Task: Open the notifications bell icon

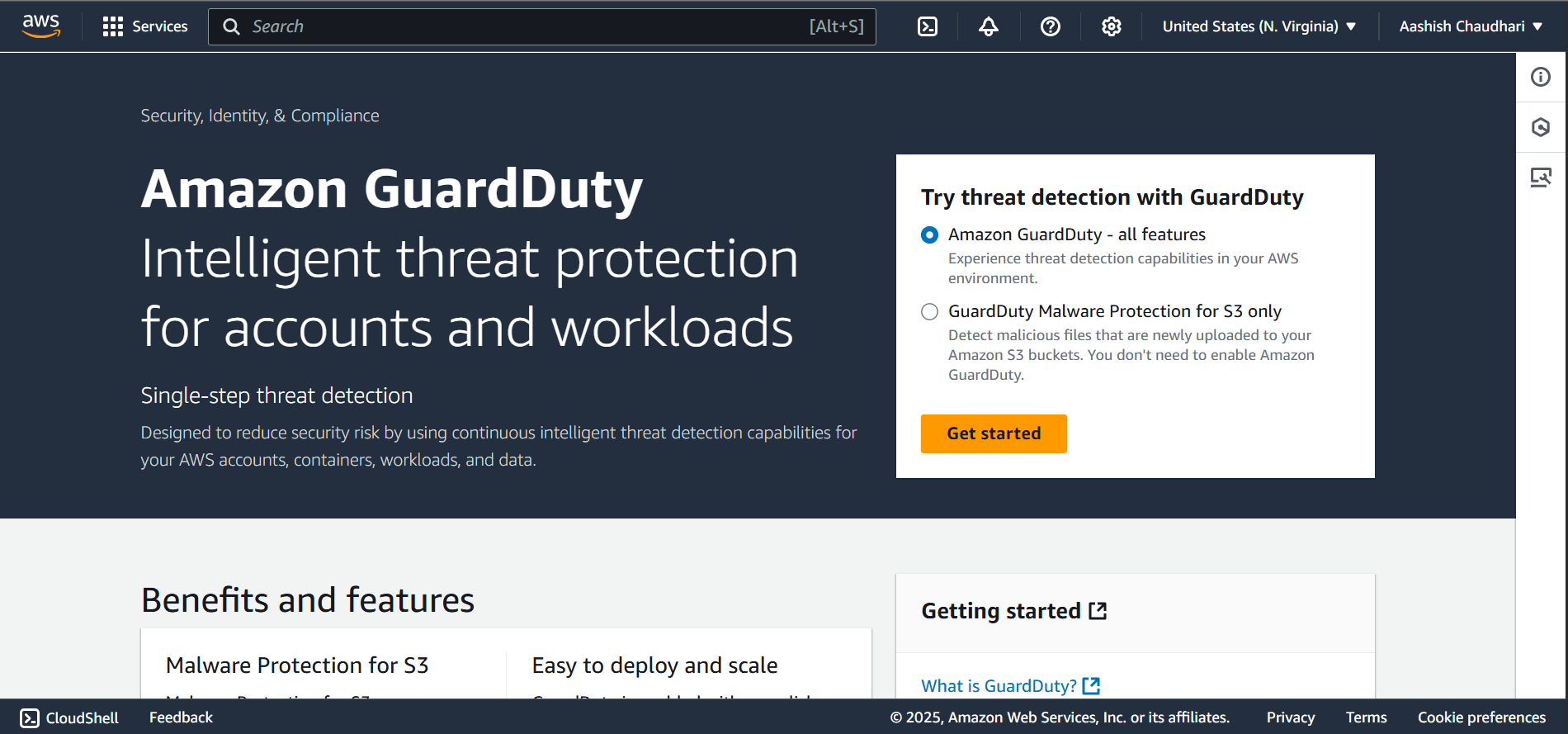Action: (989, 26)
